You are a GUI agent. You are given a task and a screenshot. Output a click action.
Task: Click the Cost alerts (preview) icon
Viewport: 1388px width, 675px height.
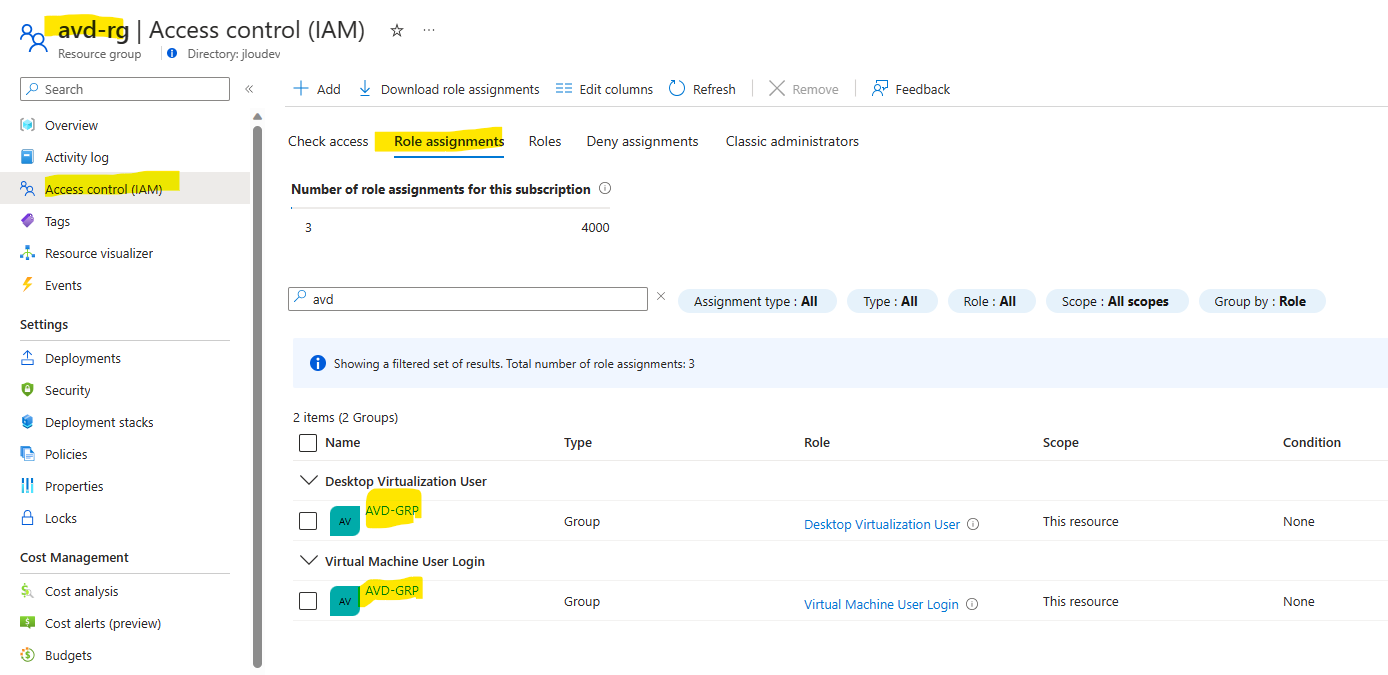28,623
